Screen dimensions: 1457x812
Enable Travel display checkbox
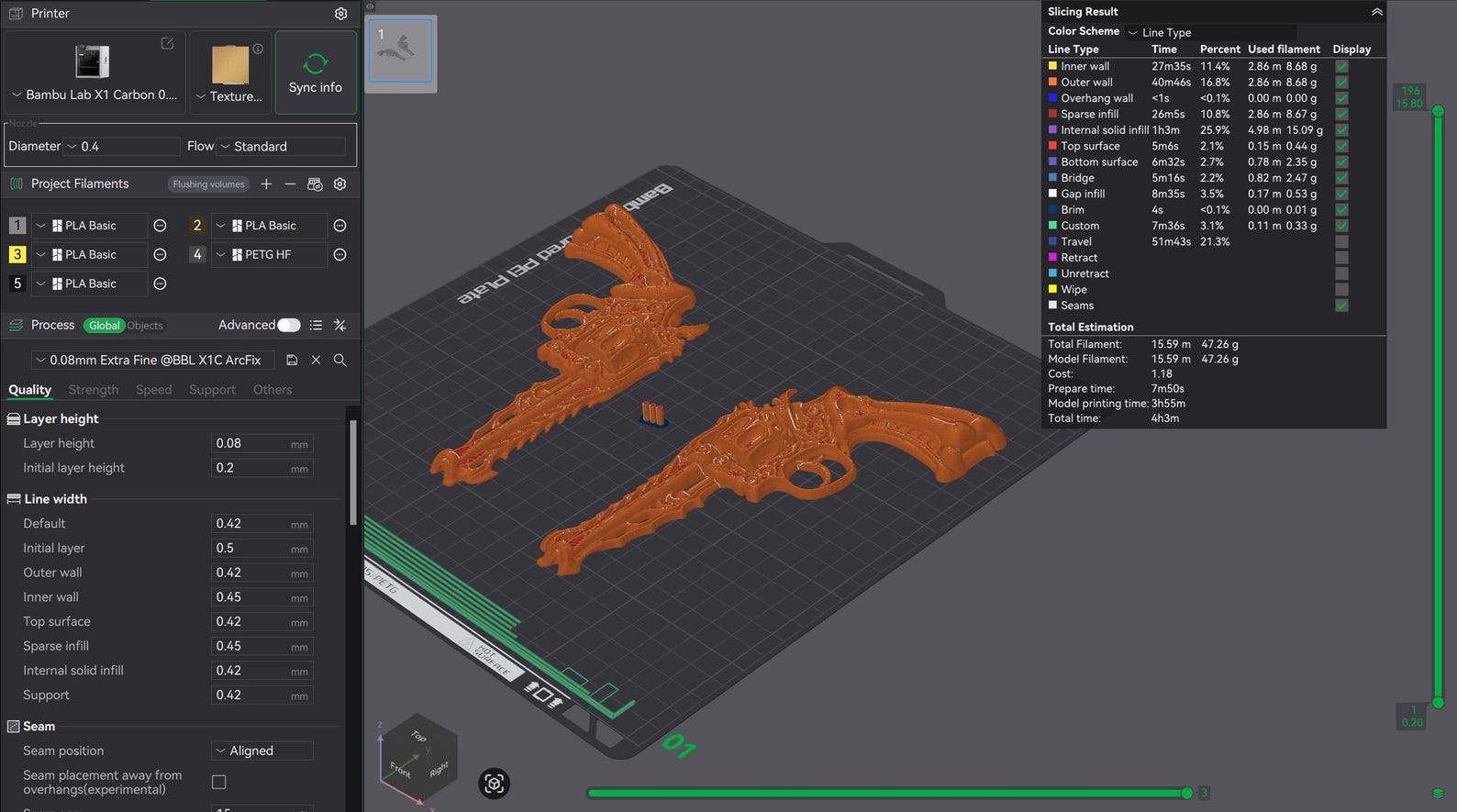(x=1341, y=241)
